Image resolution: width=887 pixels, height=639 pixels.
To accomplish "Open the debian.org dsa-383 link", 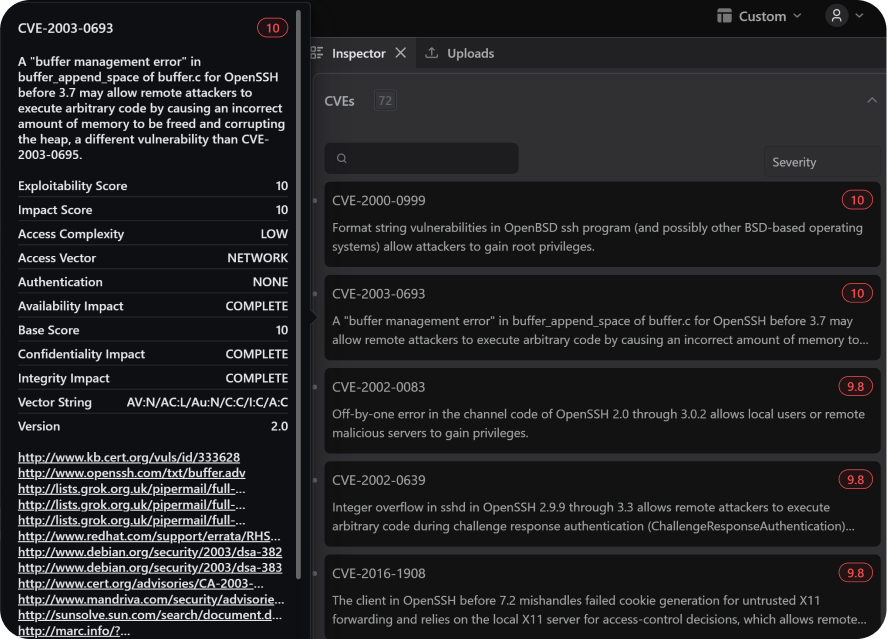I will pyautogui.click(x=150, y=567).
